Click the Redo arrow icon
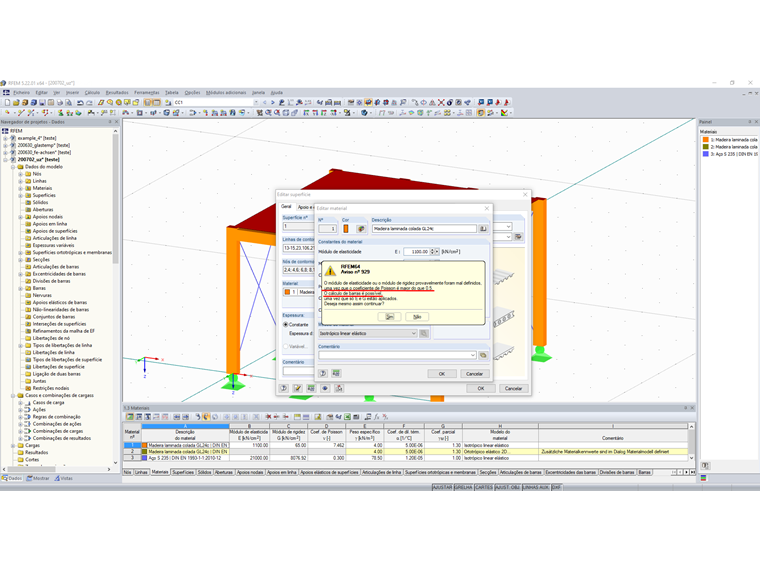This screenshot has height=570, width=760. coord(89,103)
